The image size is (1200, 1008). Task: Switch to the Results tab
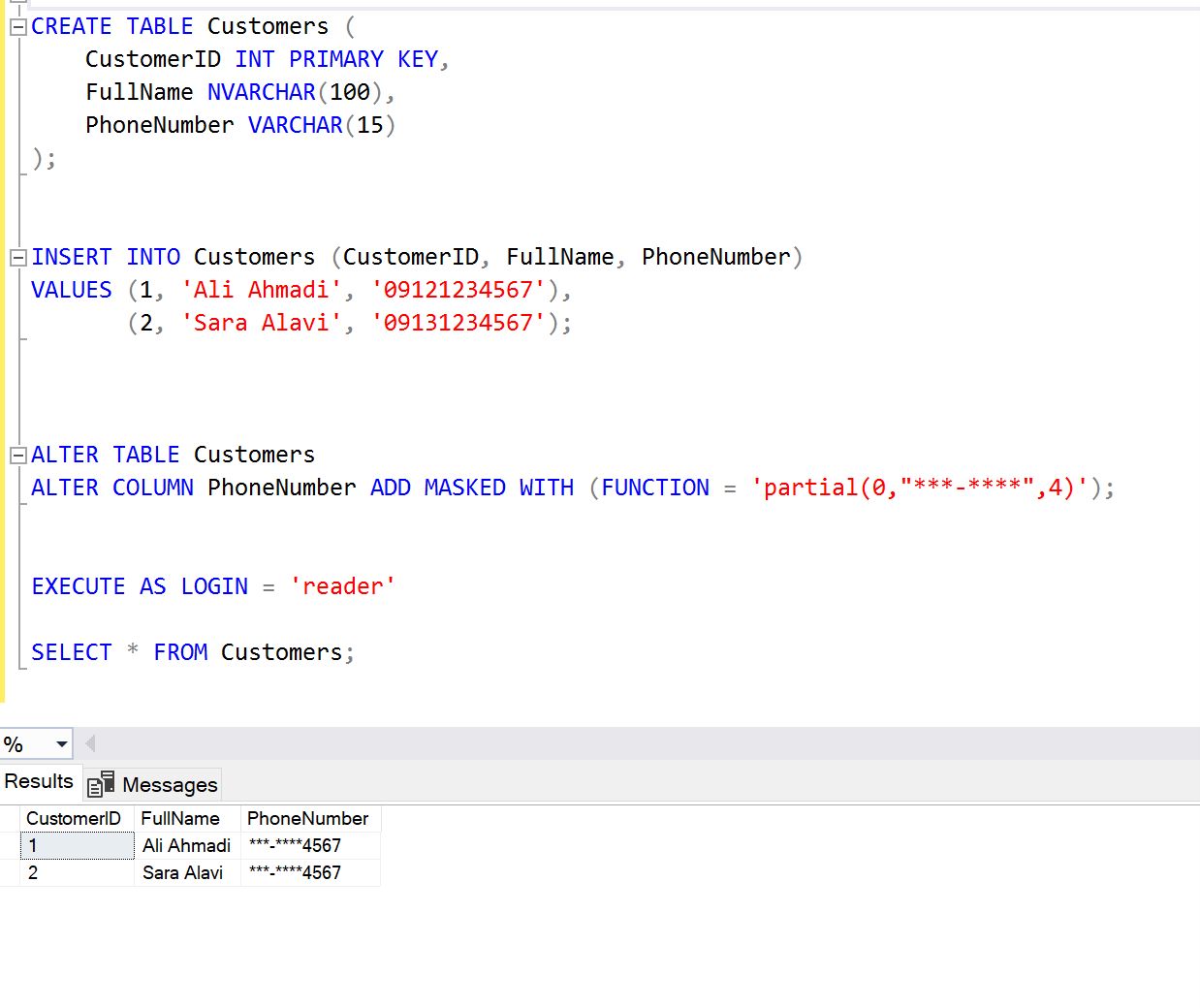(39, 781)
